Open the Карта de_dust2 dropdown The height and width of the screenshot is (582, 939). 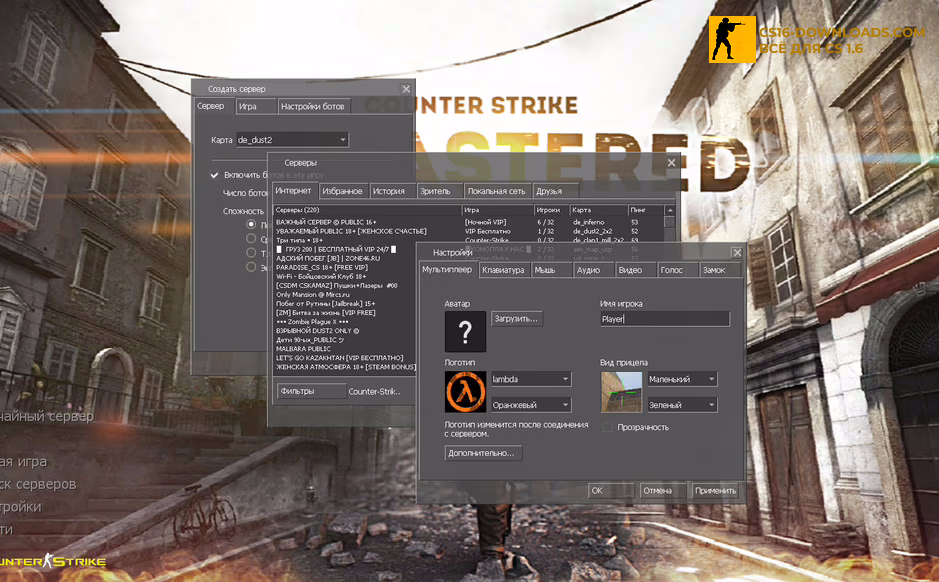tap(292, 140)
